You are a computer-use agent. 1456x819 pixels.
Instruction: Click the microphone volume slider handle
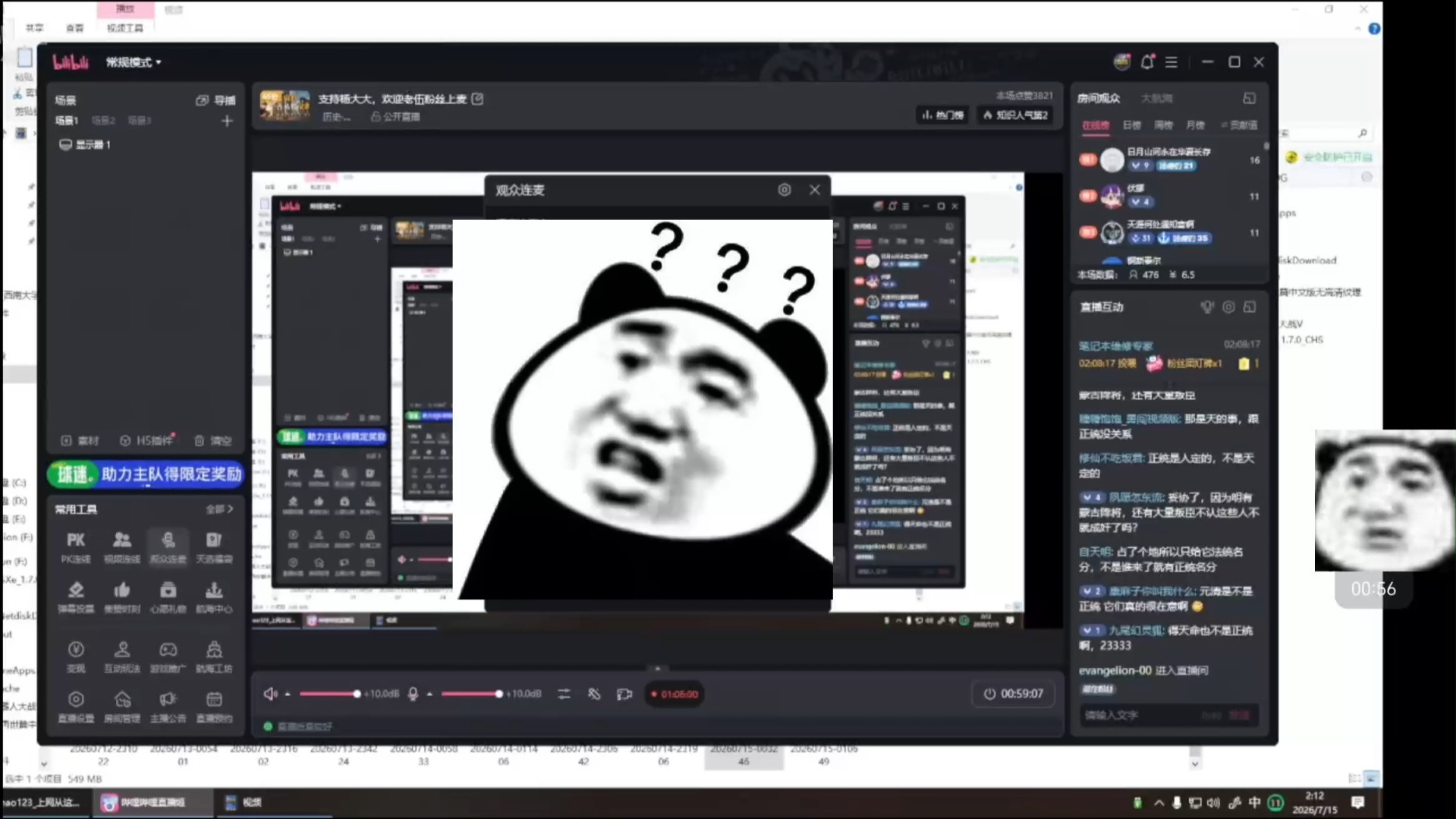[498, 694]
